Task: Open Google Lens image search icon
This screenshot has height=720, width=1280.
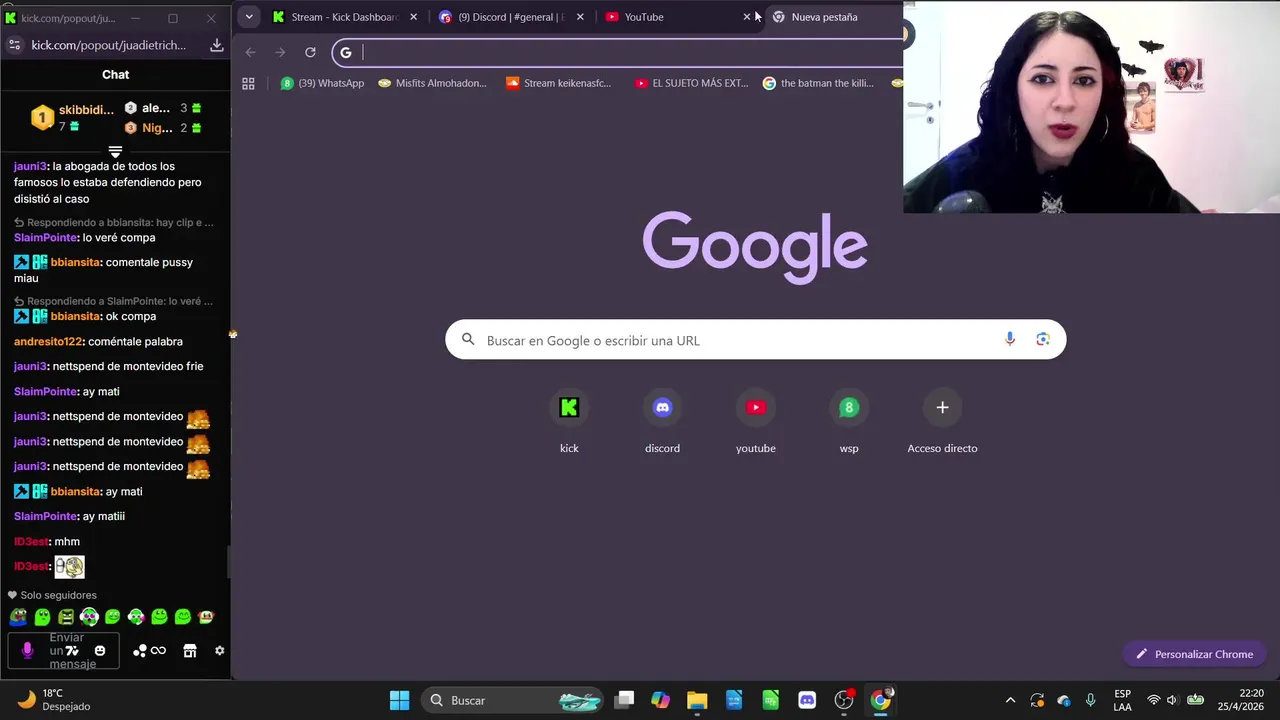Action: pos(1043,340)
